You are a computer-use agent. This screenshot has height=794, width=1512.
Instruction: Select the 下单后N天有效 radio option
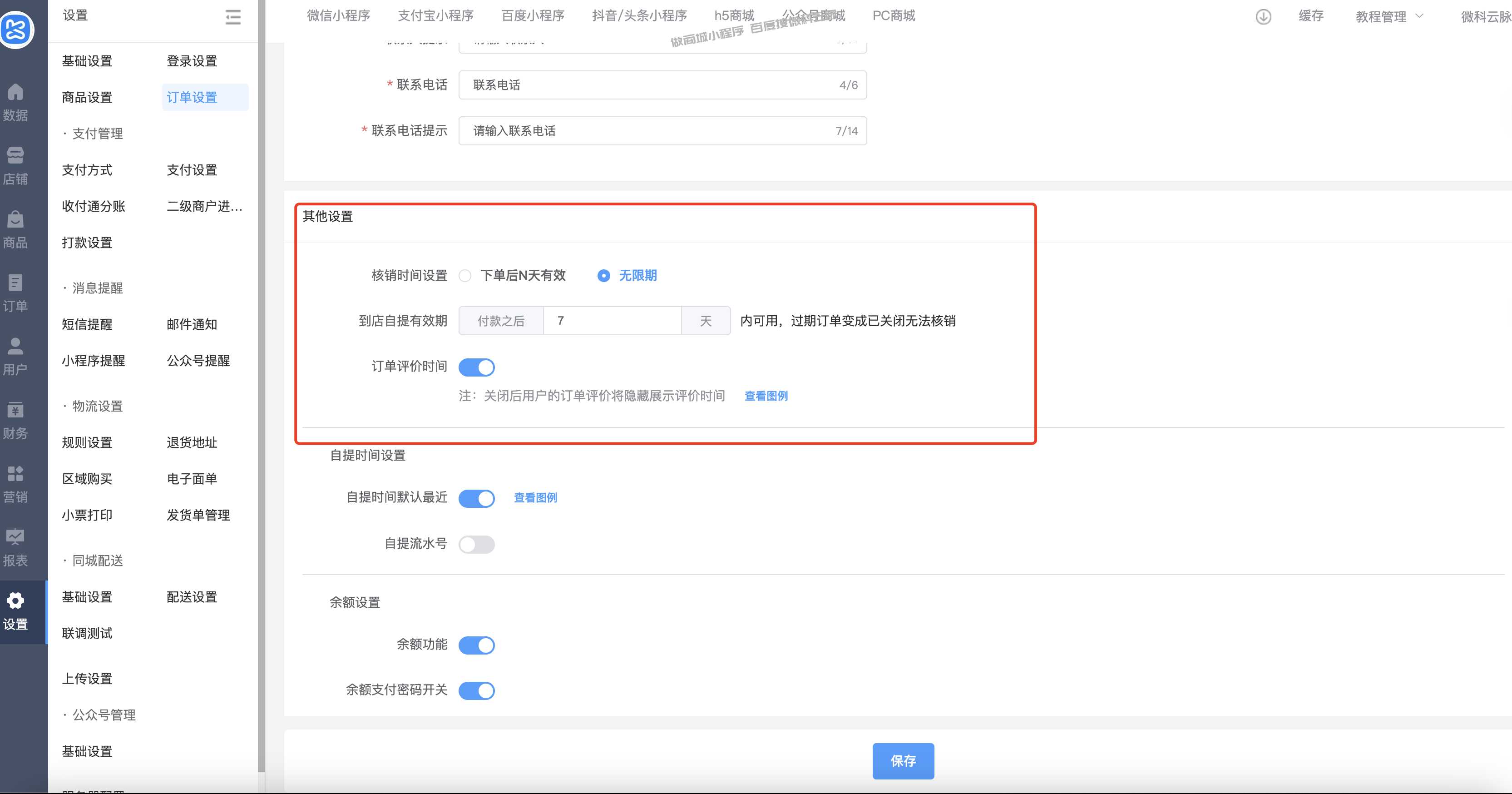point(465,276)
